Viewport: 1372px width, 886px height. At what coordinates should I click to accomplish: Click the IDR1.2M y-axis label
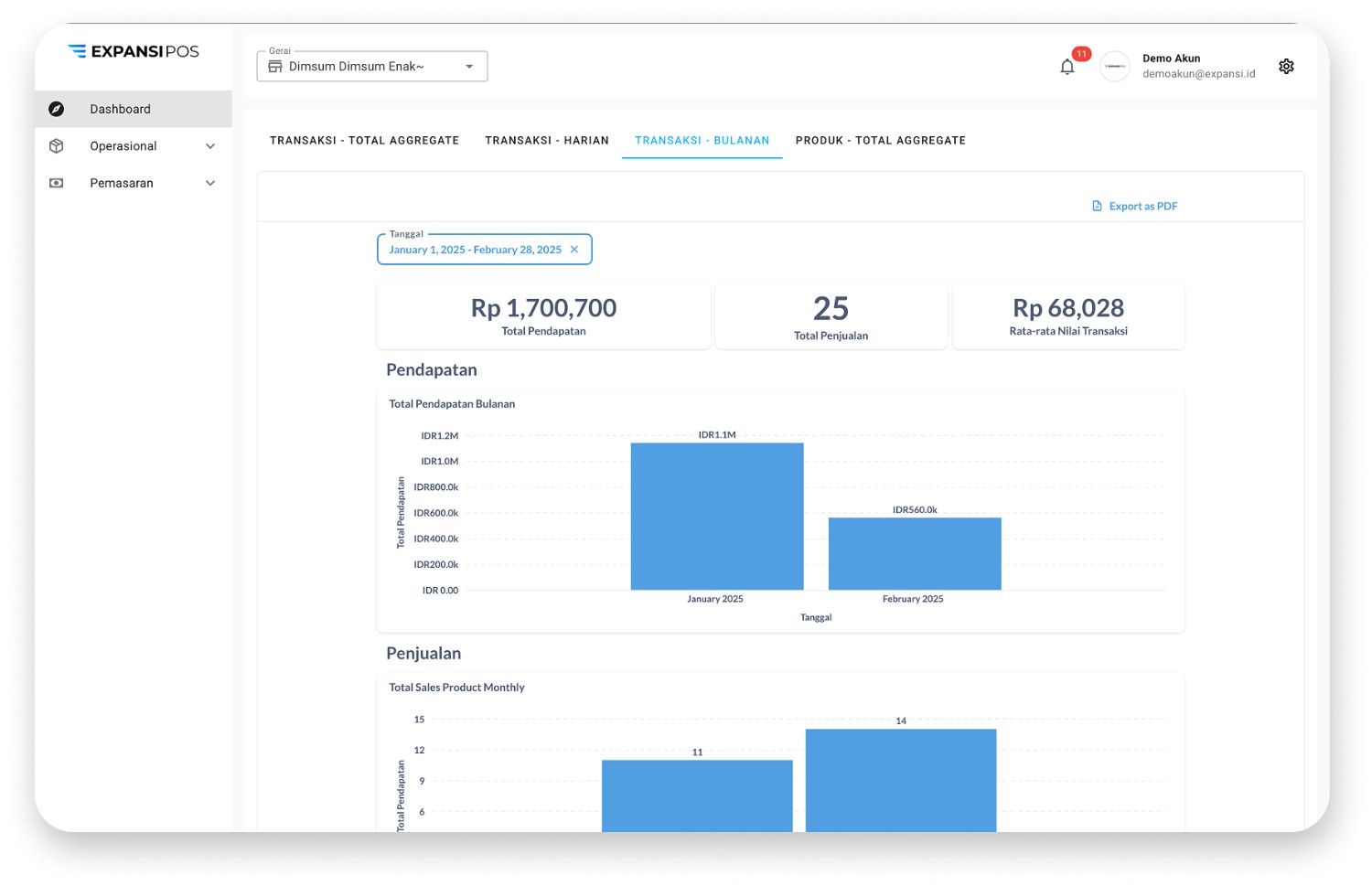click(x=440, y=435)
